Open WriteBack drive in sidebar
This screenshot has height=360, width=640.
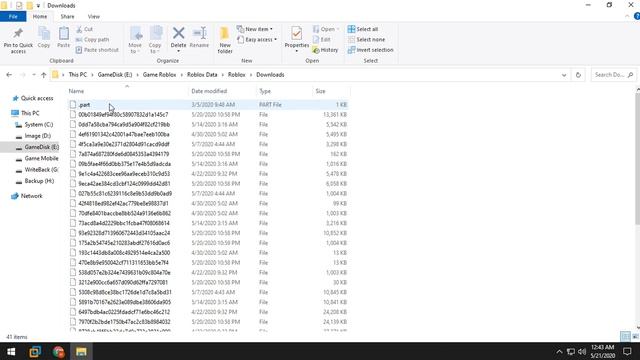click(37, 170)
